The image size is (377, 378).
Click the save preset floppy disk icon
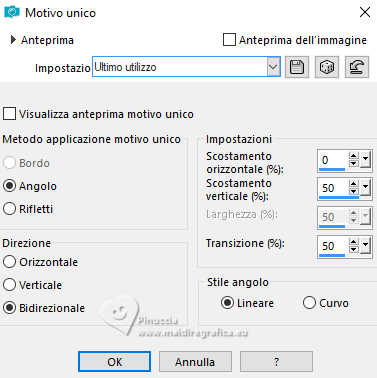click(x=297, y=67)
